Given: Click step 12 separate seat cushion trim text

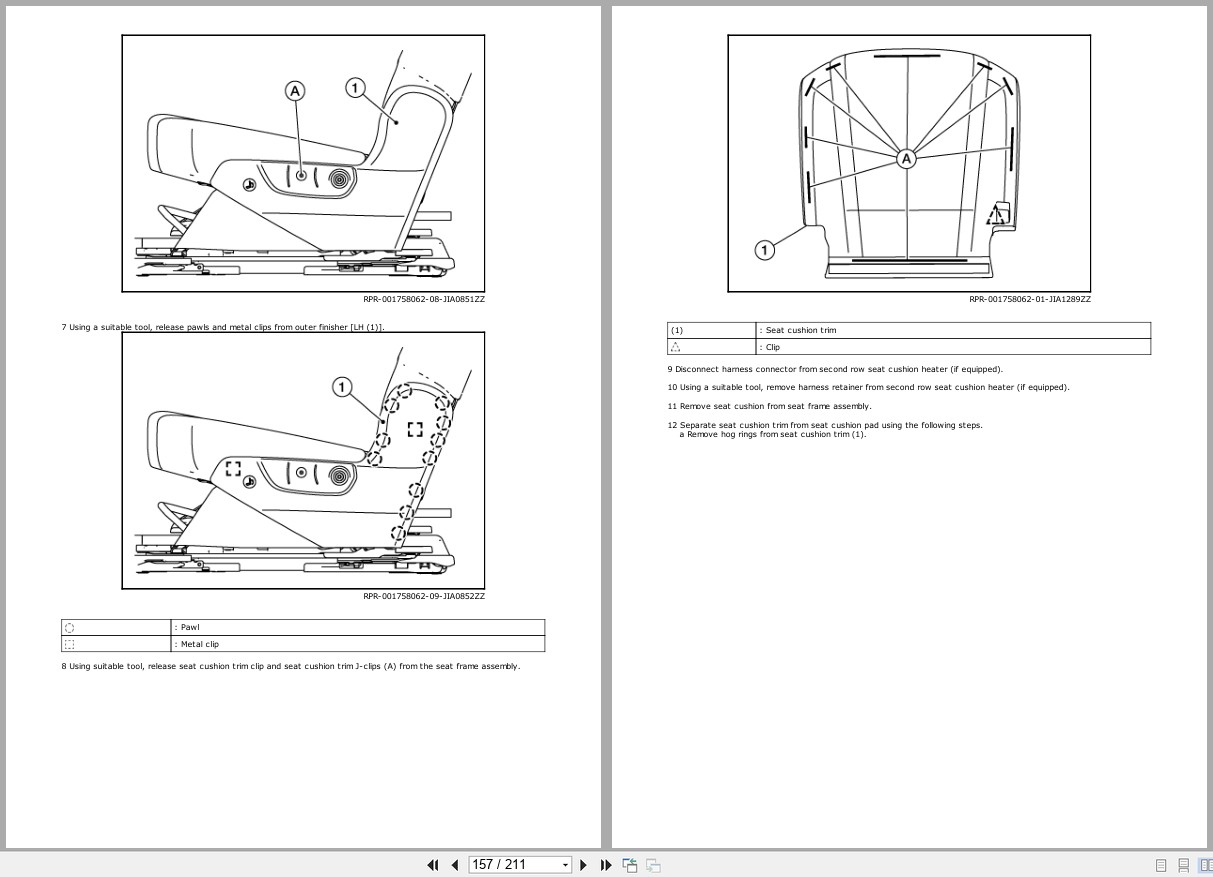Looking at the screenshot, I should [825, 425].
